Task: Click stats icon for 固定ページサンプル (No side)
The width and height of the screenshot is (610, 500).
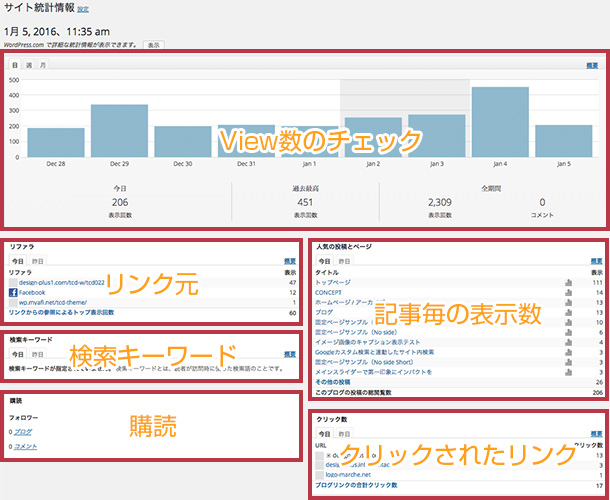Action: (x=569, y=331)
